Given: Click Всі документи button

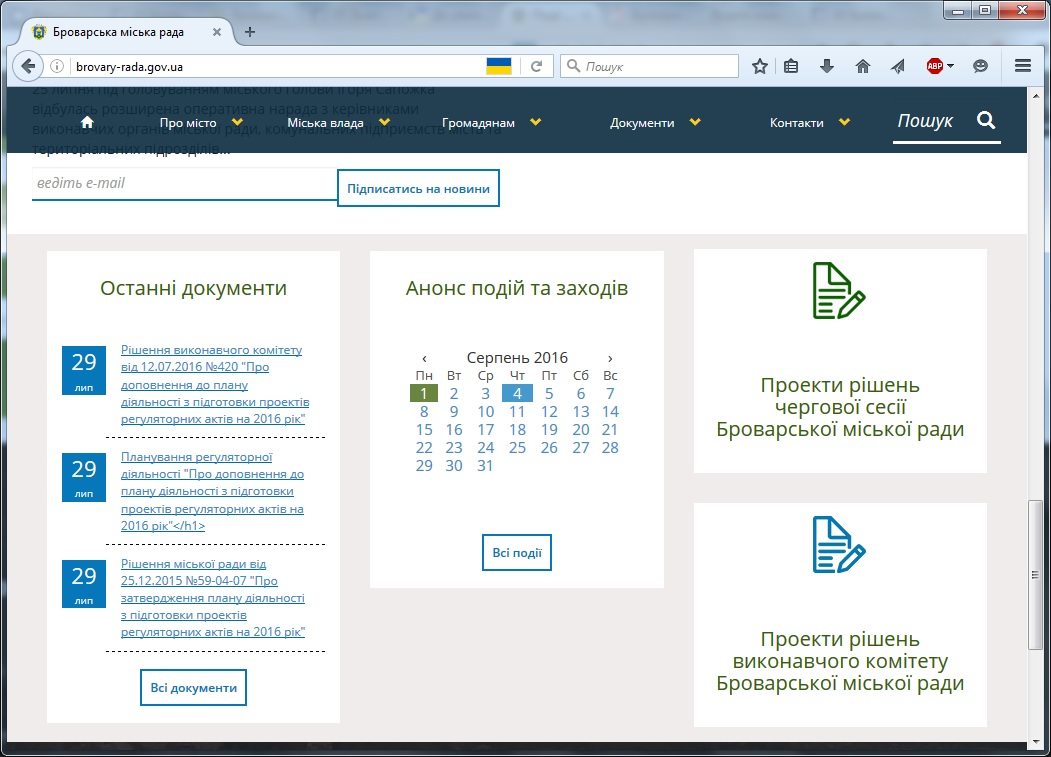Looking at the screenshot, I should tap(193, 687).
